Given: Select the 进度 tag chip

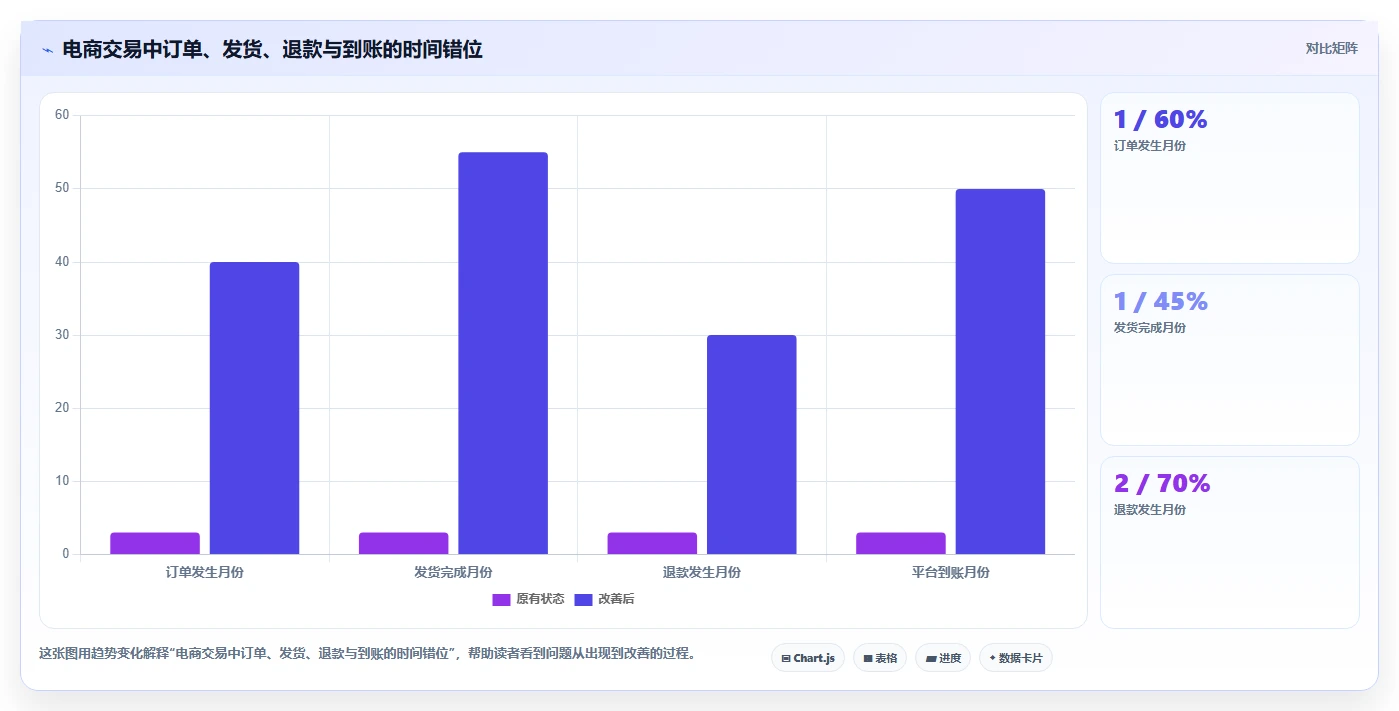Looking at the screenshot, I should click(943, 658).
